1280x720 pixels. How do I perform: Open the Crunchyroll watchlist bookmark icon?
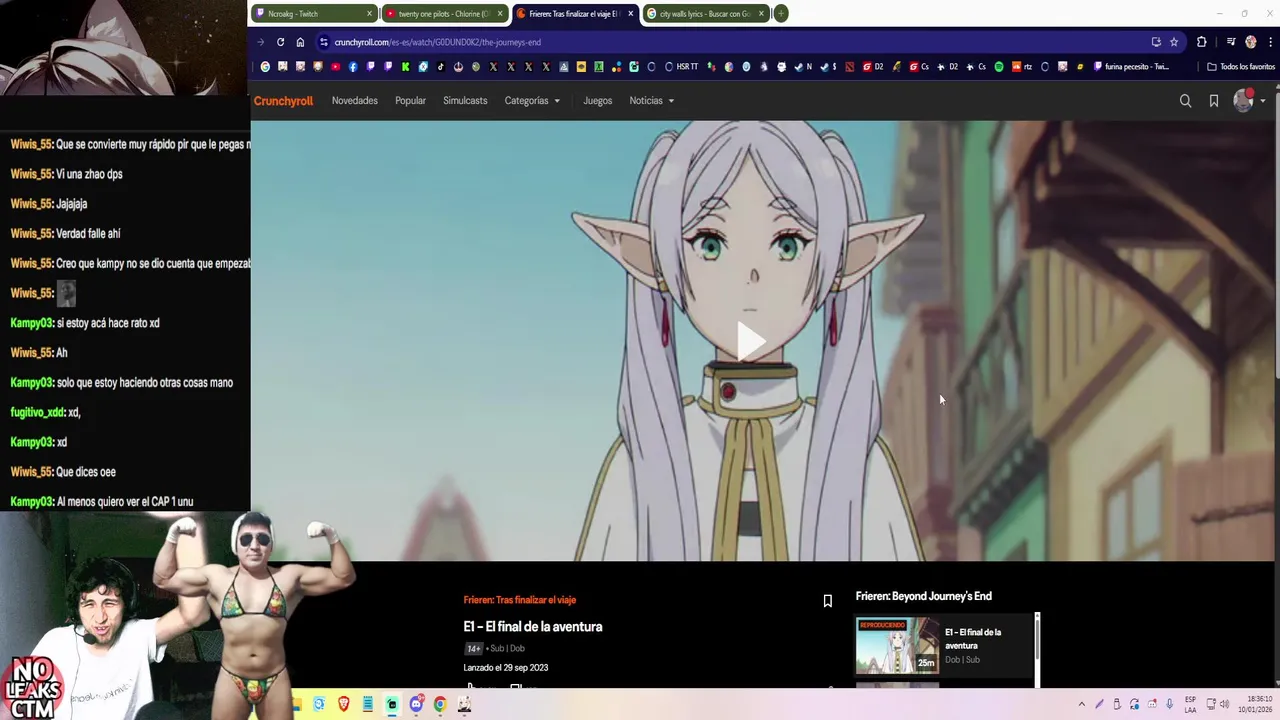1214,101
